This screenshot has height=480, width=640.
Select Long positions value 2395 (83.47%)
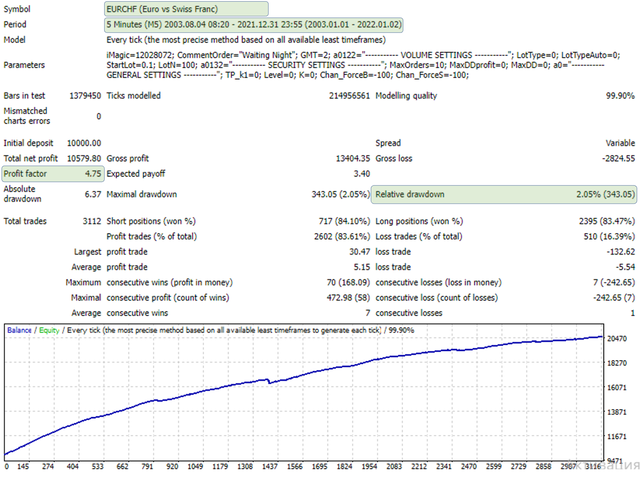607,221
